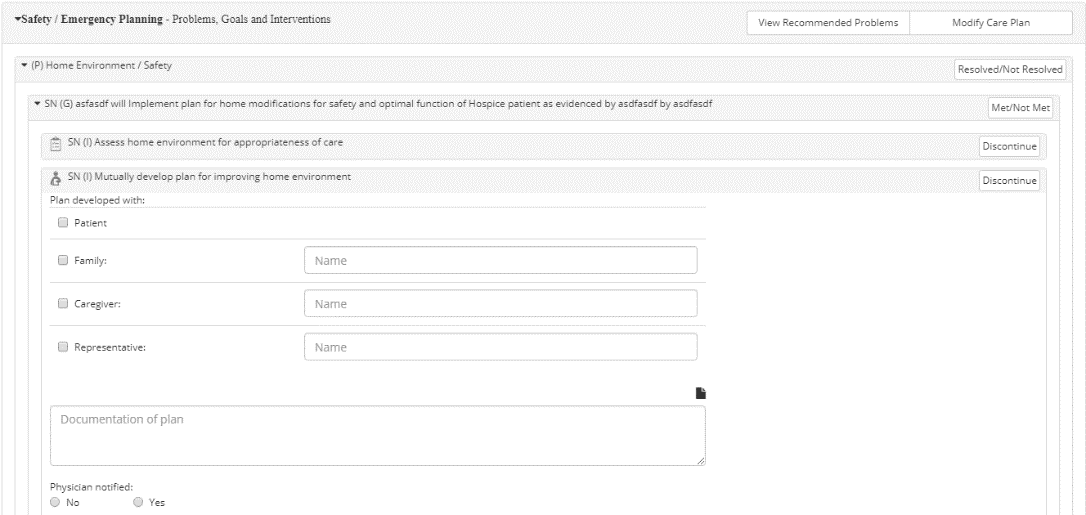
Task: Collapse the Home Environment / Safety problem
Action: 24,66
